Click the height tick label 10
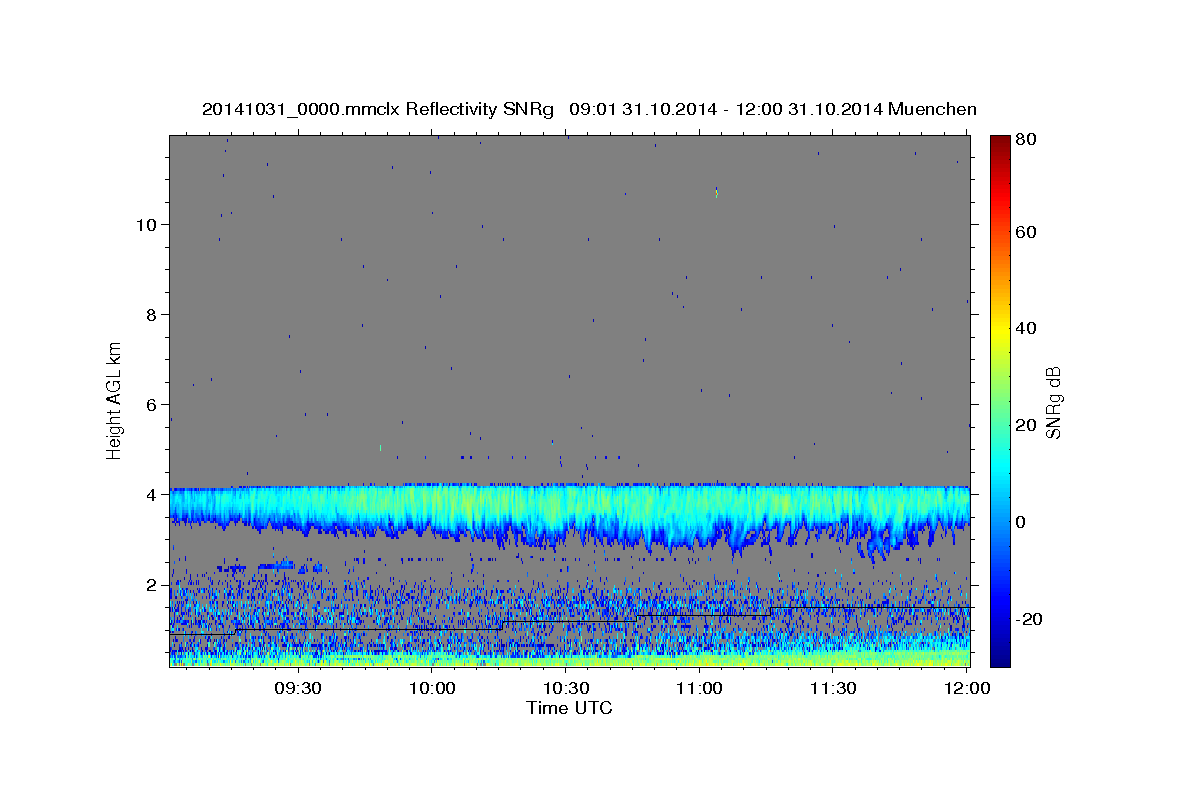1200x800 pixels. pos(146,225)
